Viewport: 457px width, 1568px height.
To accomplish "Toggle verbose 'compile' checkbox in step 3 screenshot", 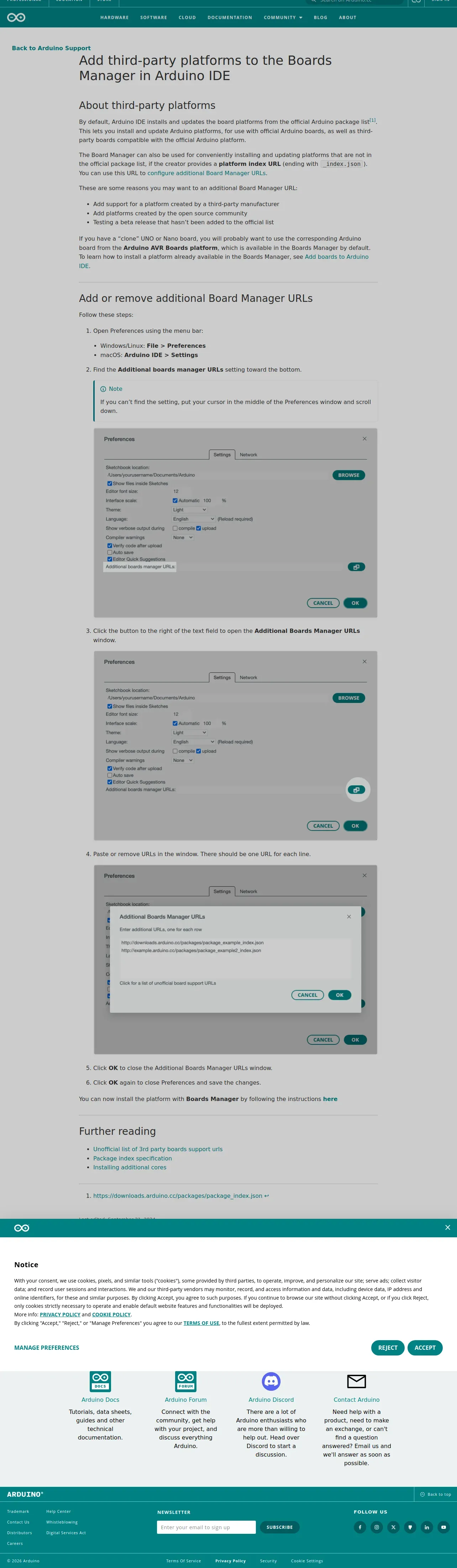I will coord(175,751).
